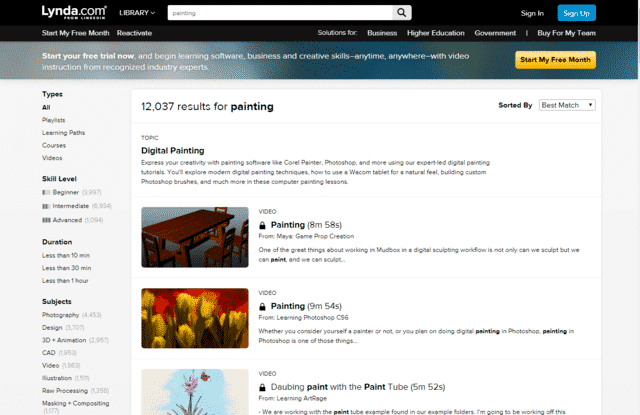Screen dimensions: 640x415
Task: Open the Government solutions link
Action: tap(495, 33)
